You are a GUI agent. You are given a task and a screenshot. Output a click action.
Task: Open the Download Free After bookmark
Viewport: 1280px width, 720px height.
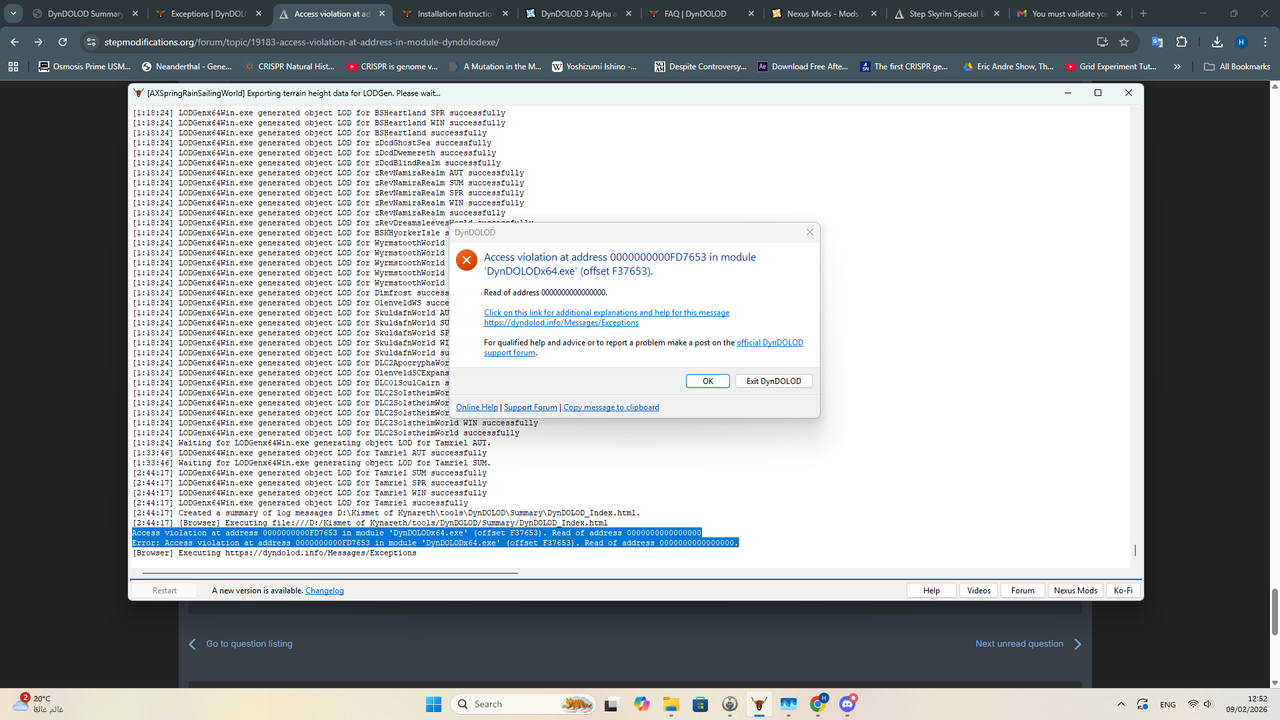803,67
